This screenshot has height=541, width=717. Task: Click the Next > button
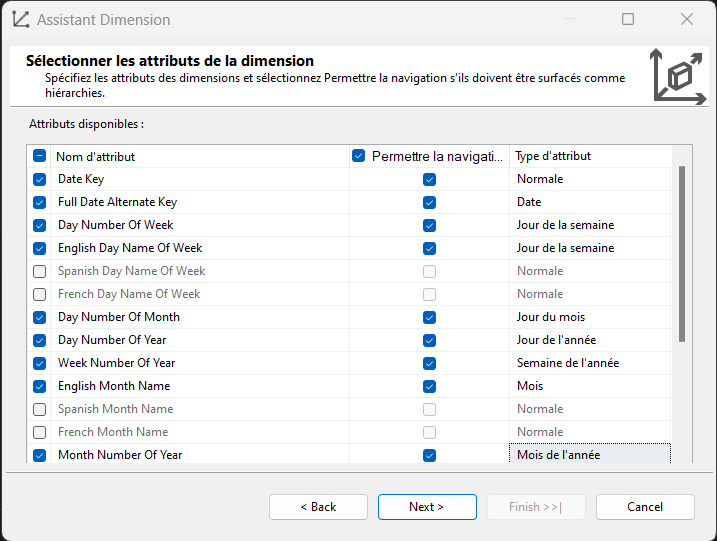427,507
